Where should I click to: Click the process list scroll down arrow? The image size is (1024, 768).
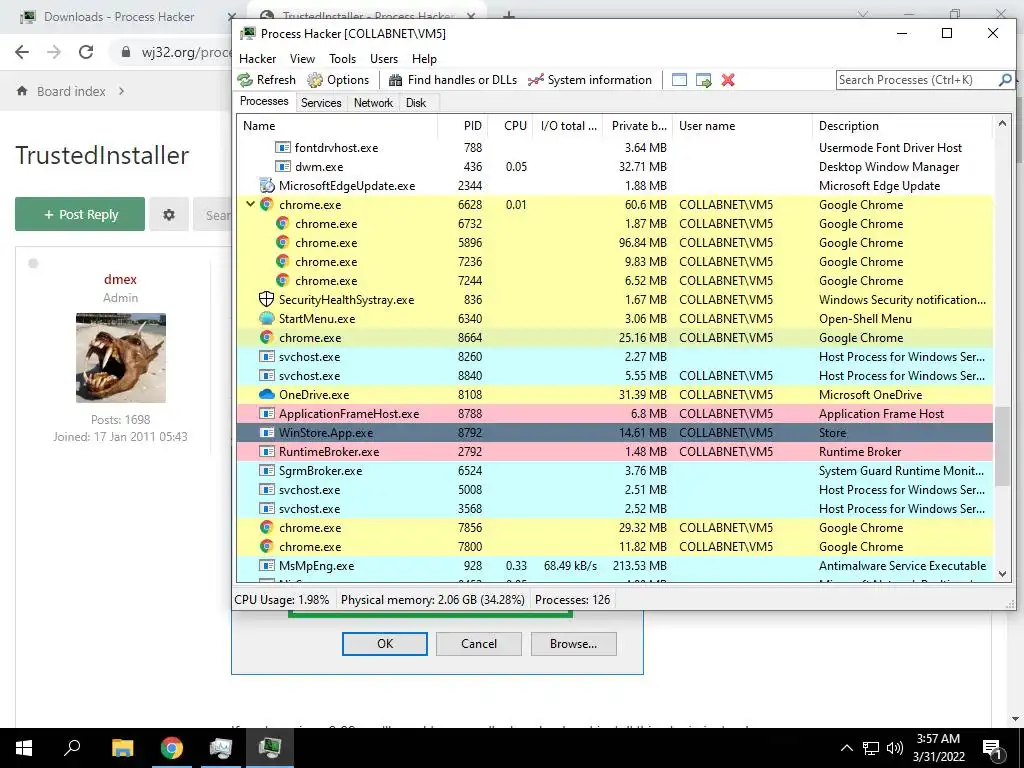pos(1003,574)
